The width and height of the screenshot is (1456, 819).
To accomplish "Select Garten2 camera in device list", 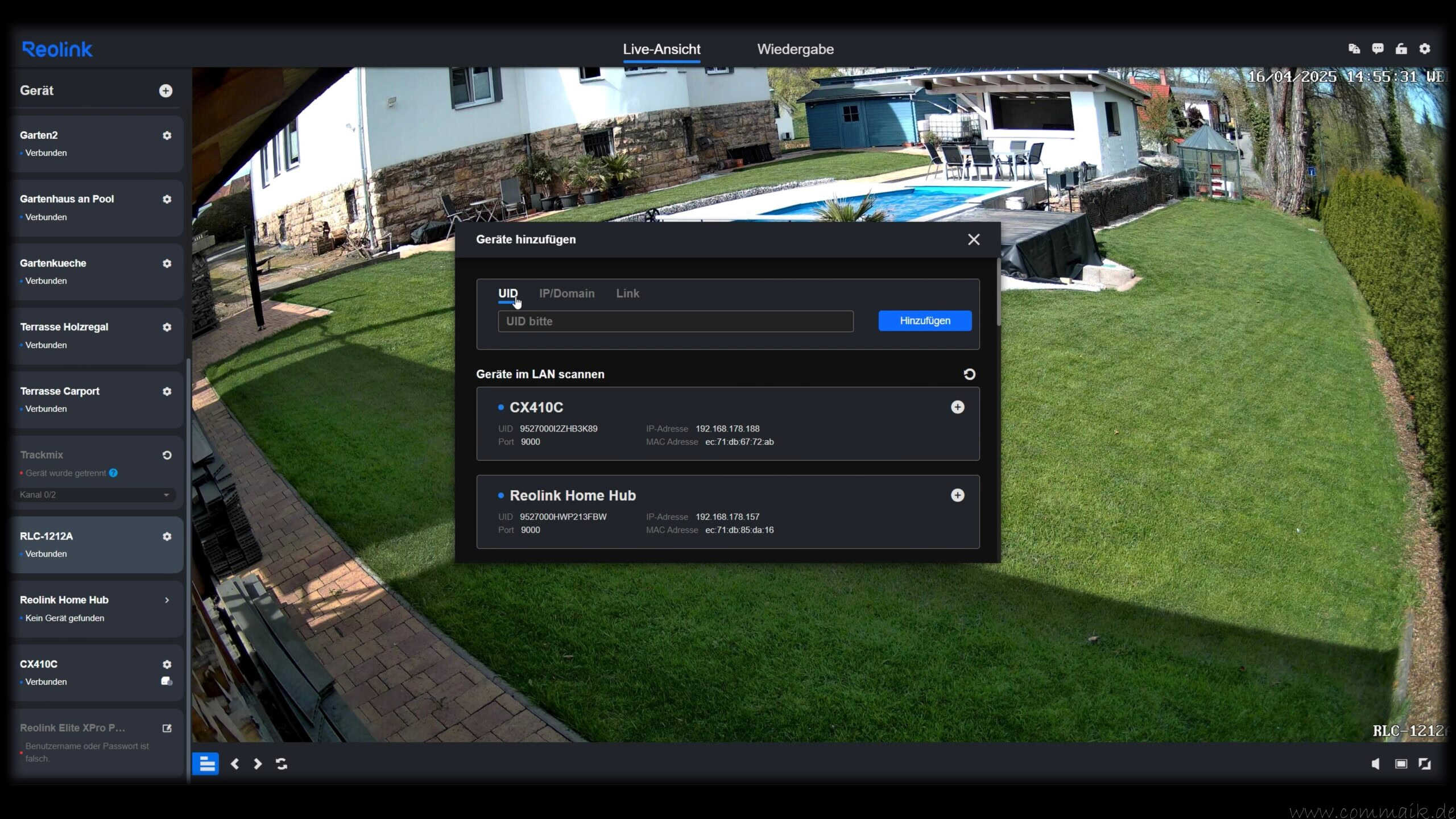I will pyautogui.click(x=96, y=144).
